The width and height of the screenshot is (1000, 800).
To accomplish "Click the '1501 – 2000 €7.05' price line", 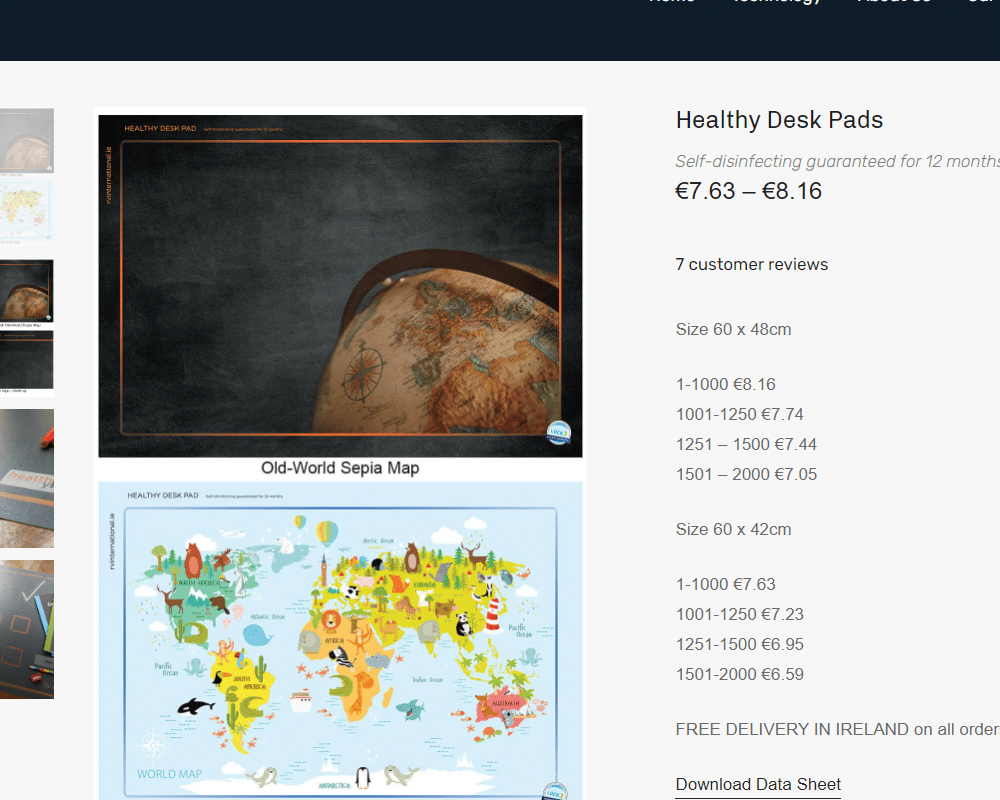I will [746, 474].
